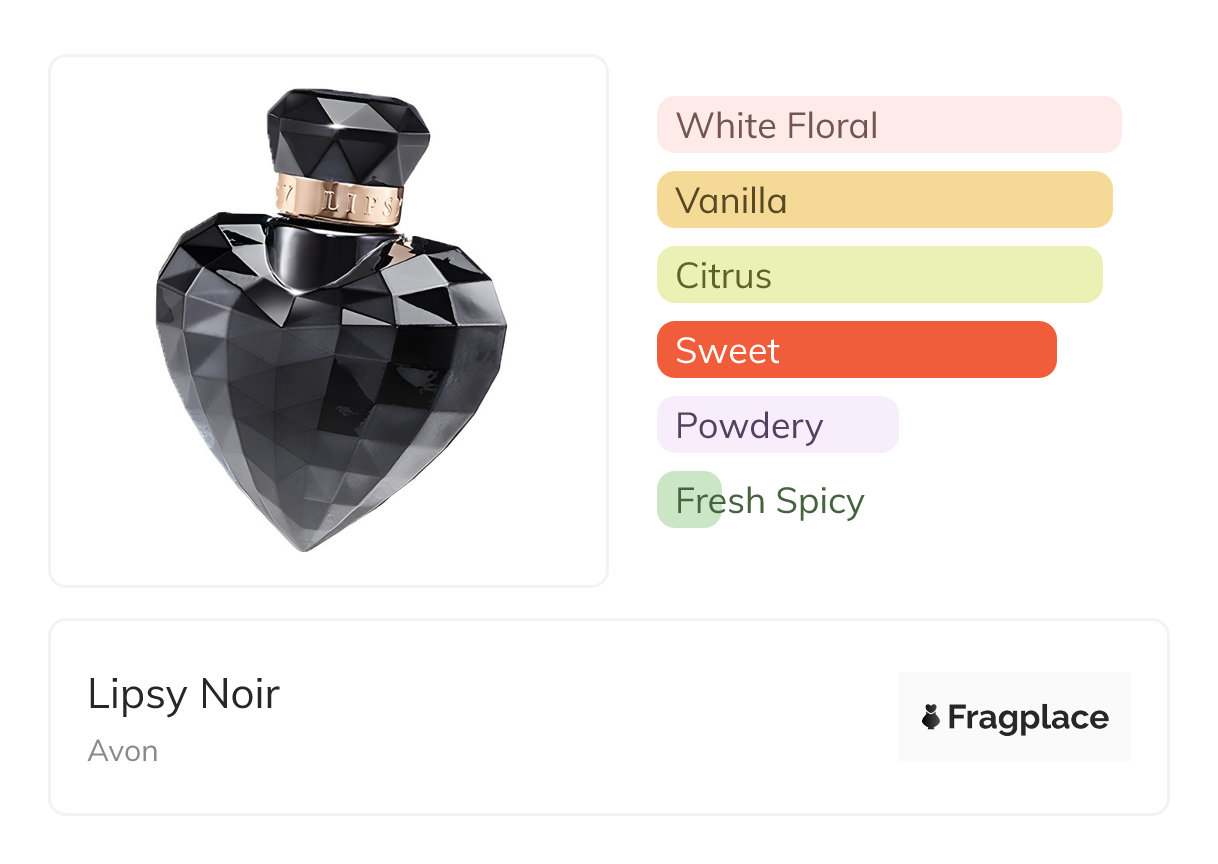Click the black faceted bottle cap

coord(348,130)
